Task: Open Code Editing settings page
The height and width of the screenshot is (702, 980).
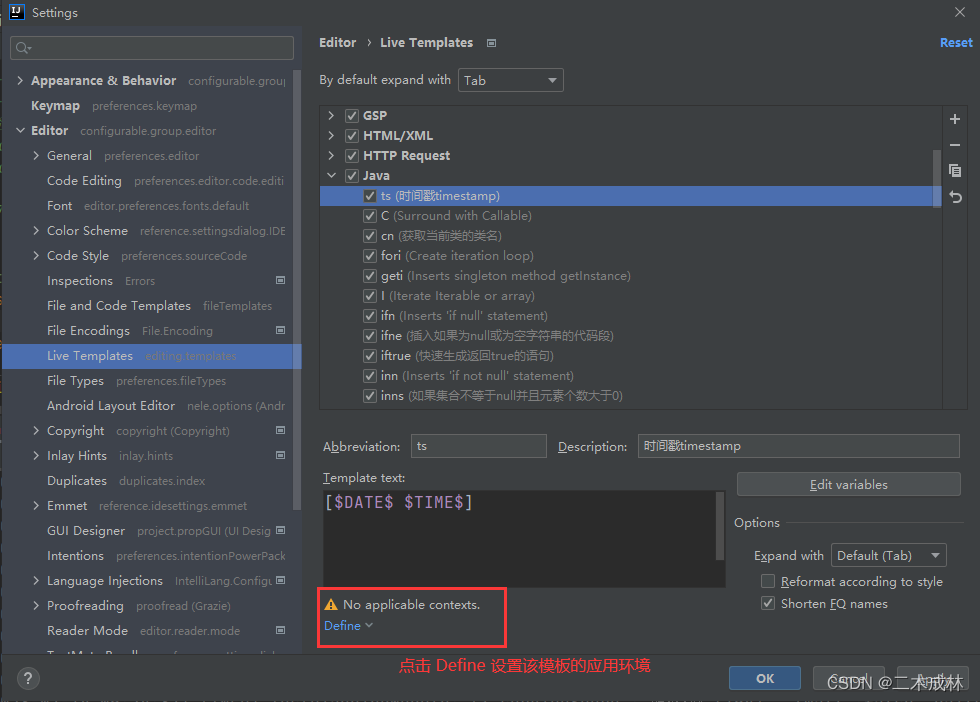Action: (x=84, y=181)
